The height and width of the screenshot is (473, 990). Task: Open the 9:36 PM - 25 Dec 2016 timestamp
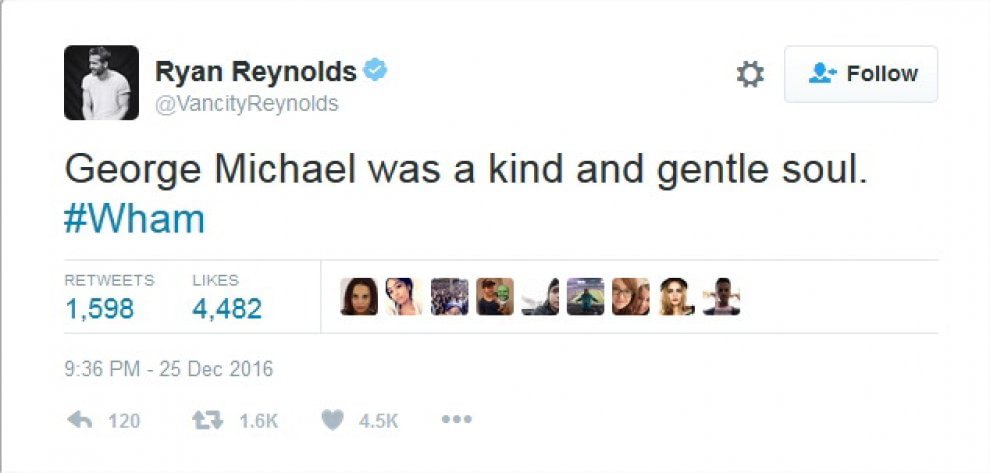point(168,369)
